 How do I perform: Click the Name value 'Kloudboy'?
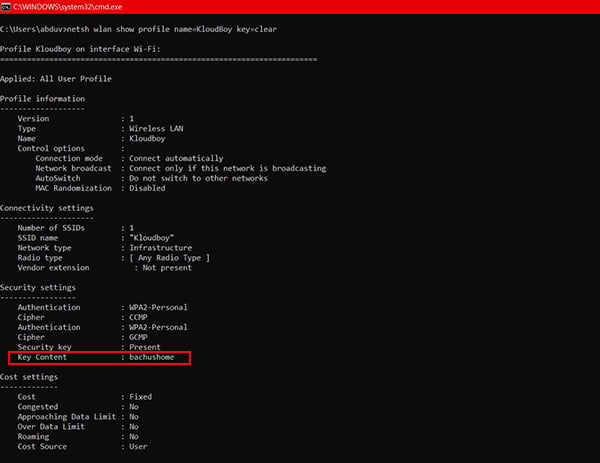click(x=147, y=139)
